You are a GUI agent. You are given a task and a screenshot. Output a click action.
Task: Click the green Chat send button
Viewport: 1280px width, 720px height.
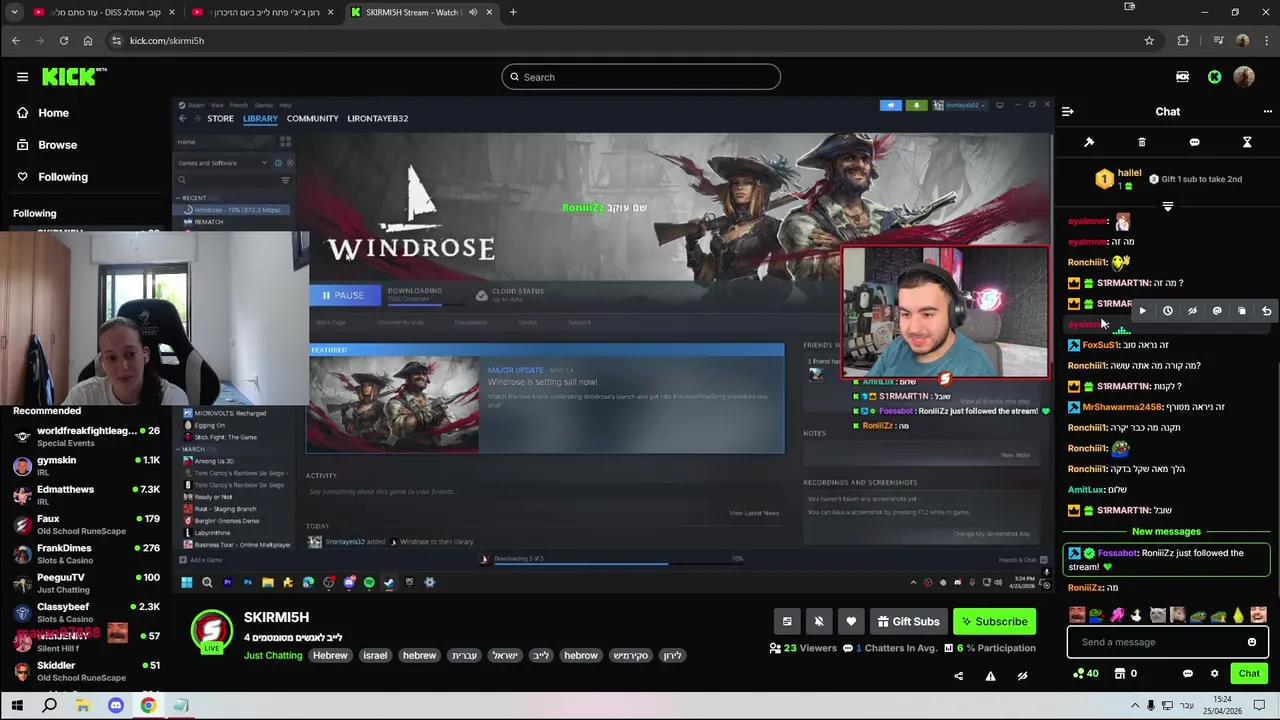point(1249,674)
